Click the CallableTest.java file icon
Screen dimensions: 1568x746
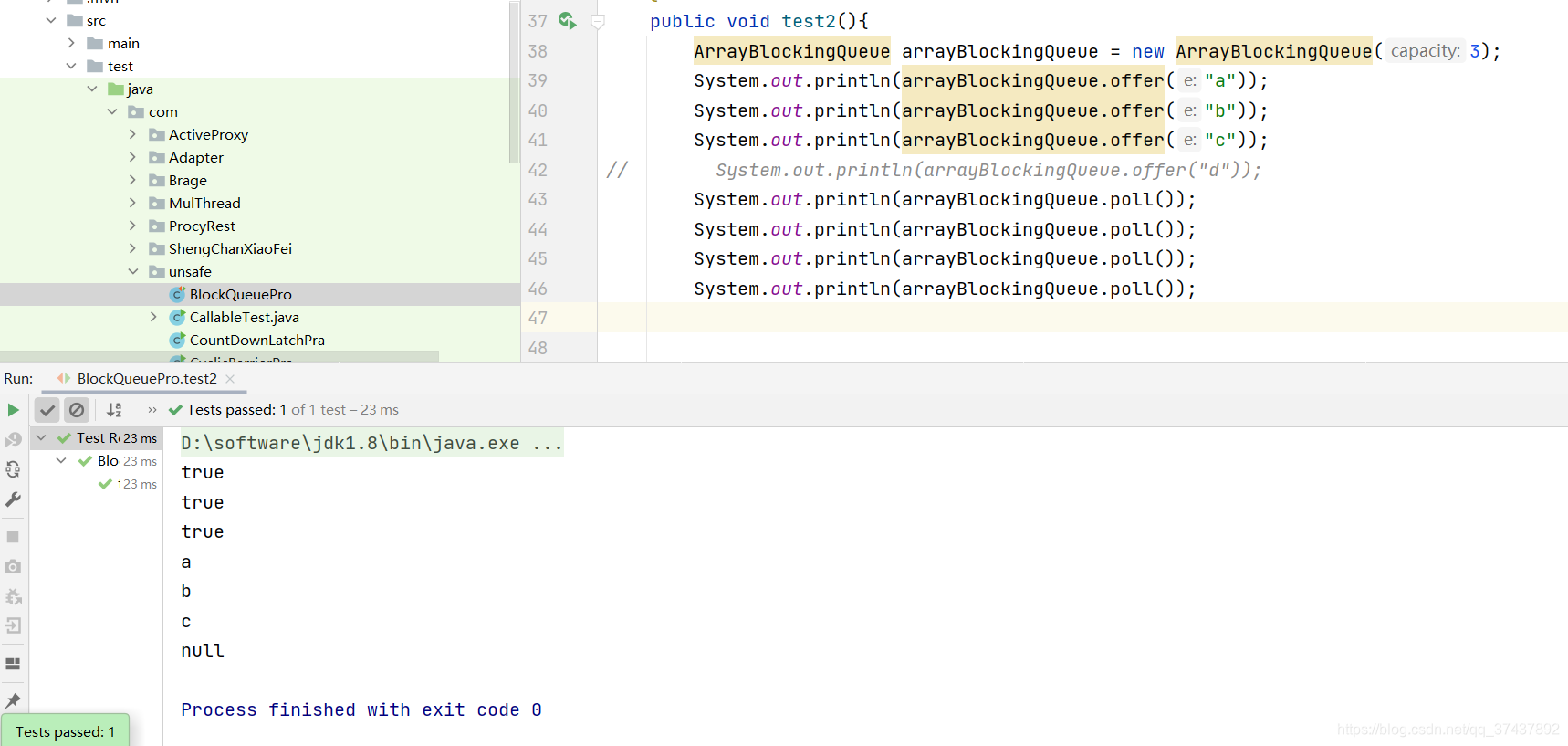[178, 317]
